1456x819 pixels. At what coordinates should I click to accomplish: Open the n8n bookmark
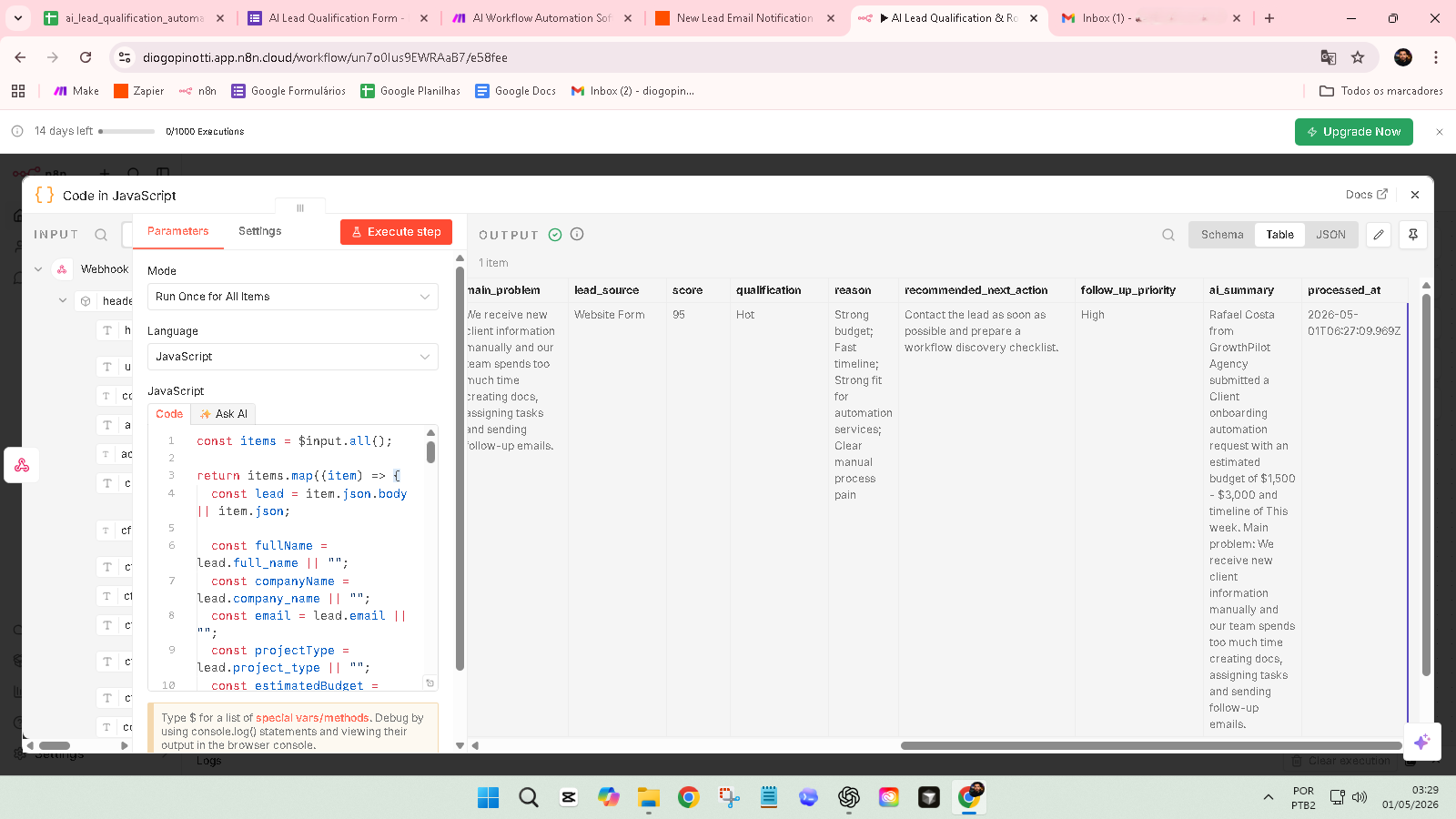pyautogui.click(x=197, y=91)
